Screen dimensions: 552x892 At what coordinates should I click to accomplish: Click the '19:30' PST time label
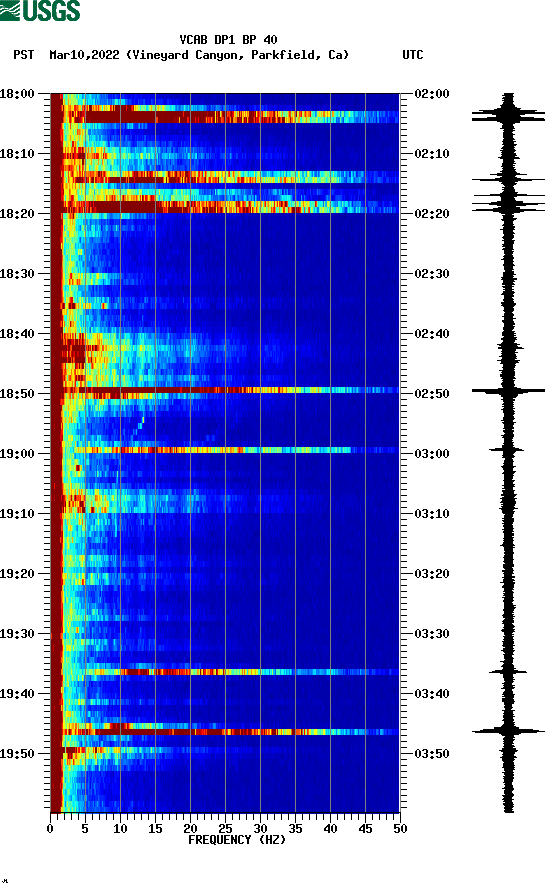tap(17, 634)
